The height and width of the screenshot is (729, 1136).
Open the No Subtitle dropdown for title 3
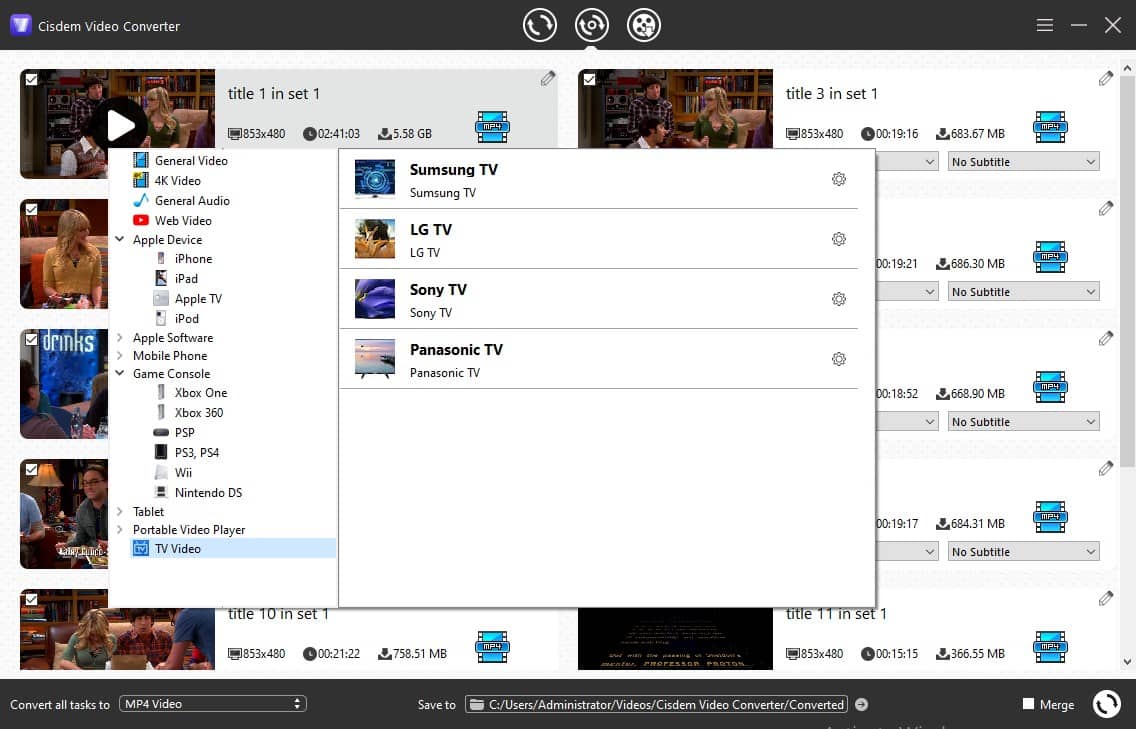(1022, 160)
